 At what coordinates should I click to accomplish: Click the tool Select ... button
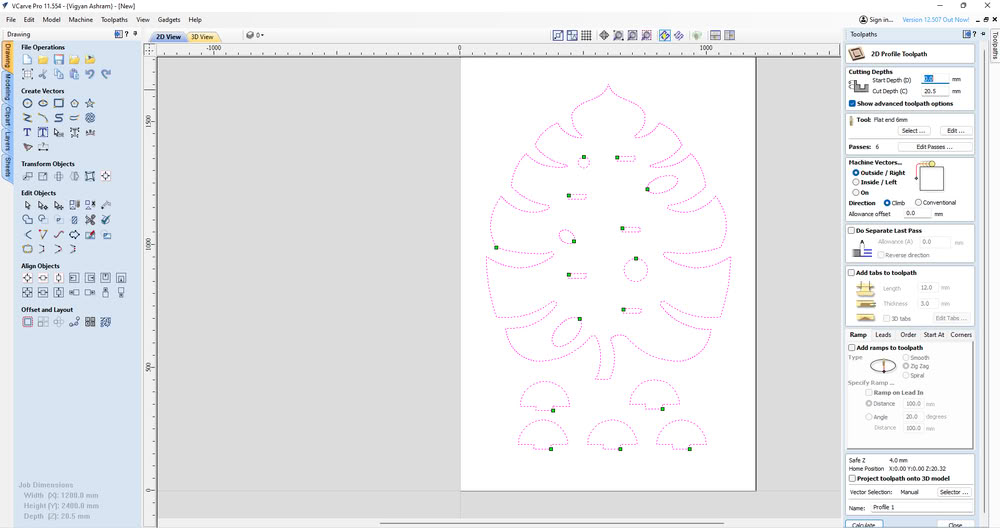(x=913, y=131)
